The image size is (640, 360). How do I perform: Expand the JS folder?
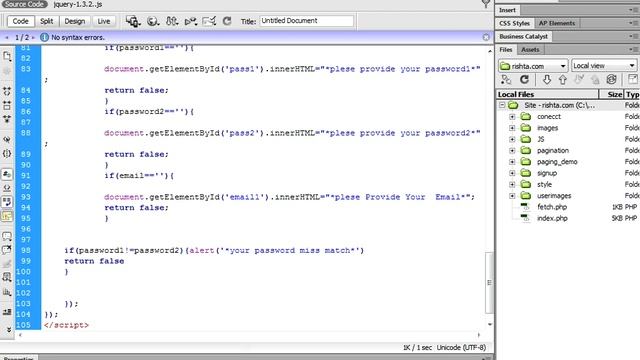tap(512, 139)
